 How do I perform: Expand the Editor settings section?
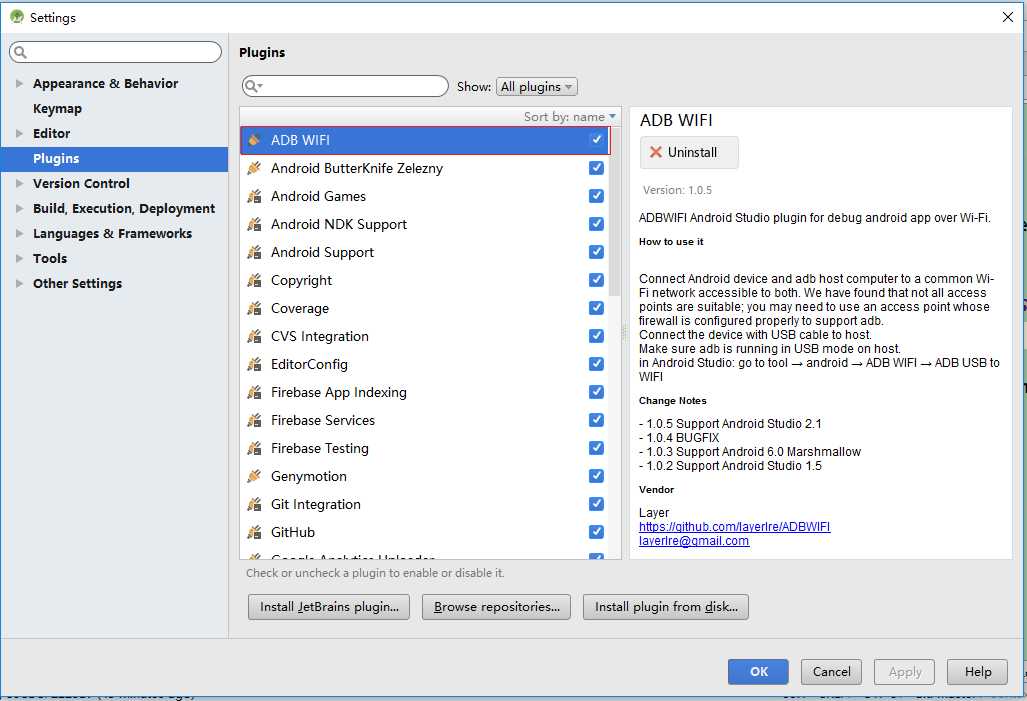[19, 133]
